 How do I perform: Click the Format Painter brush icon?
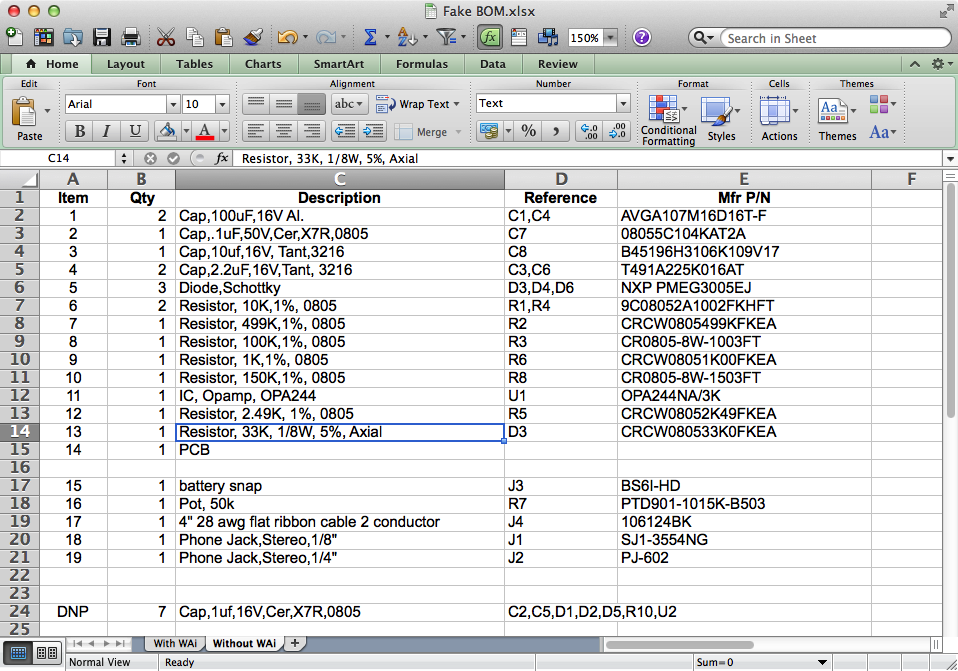[253, 38]
